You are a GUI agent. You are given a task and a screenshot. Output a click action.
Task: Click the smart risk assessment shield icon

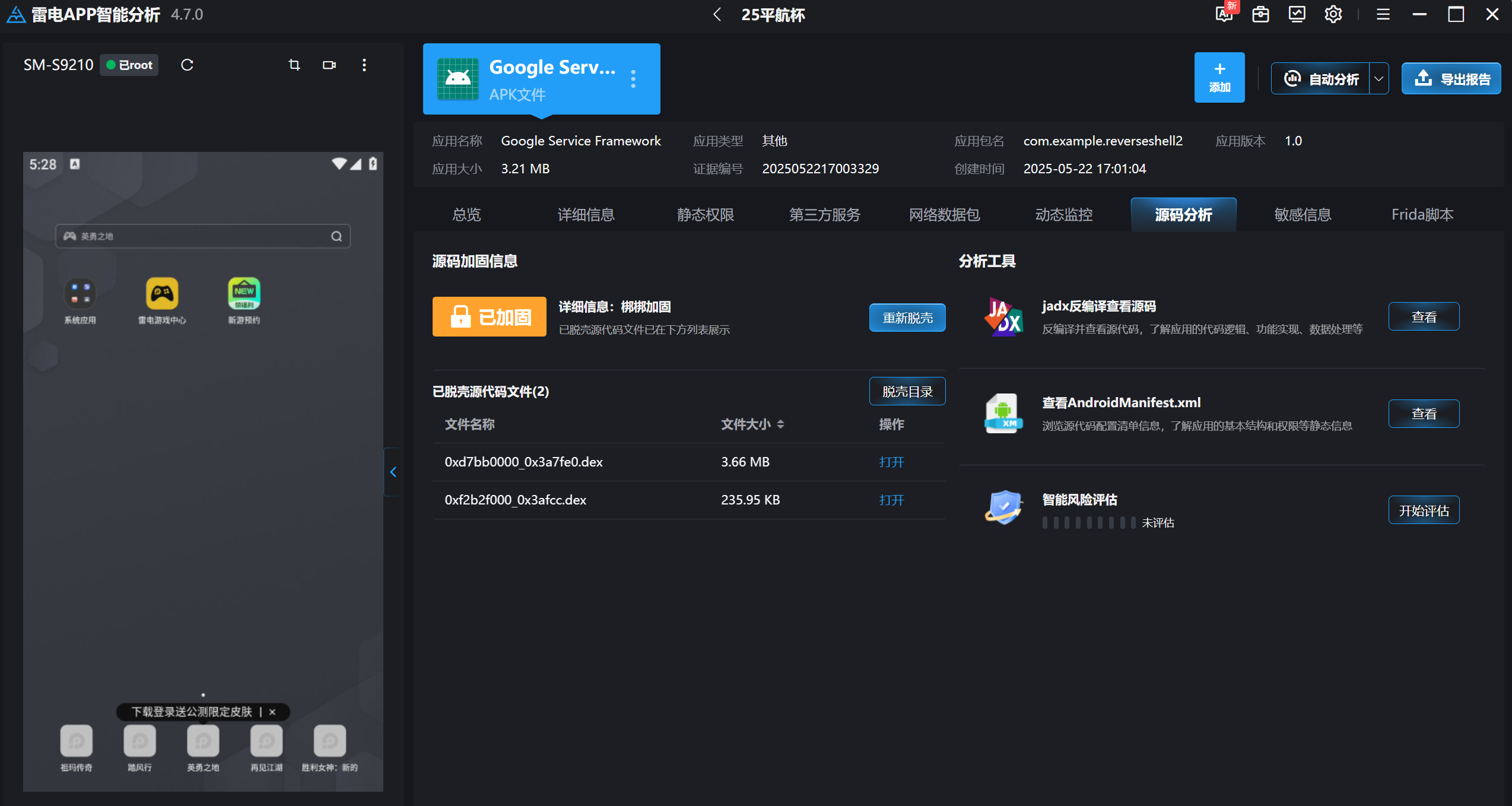click(1003, 507)
